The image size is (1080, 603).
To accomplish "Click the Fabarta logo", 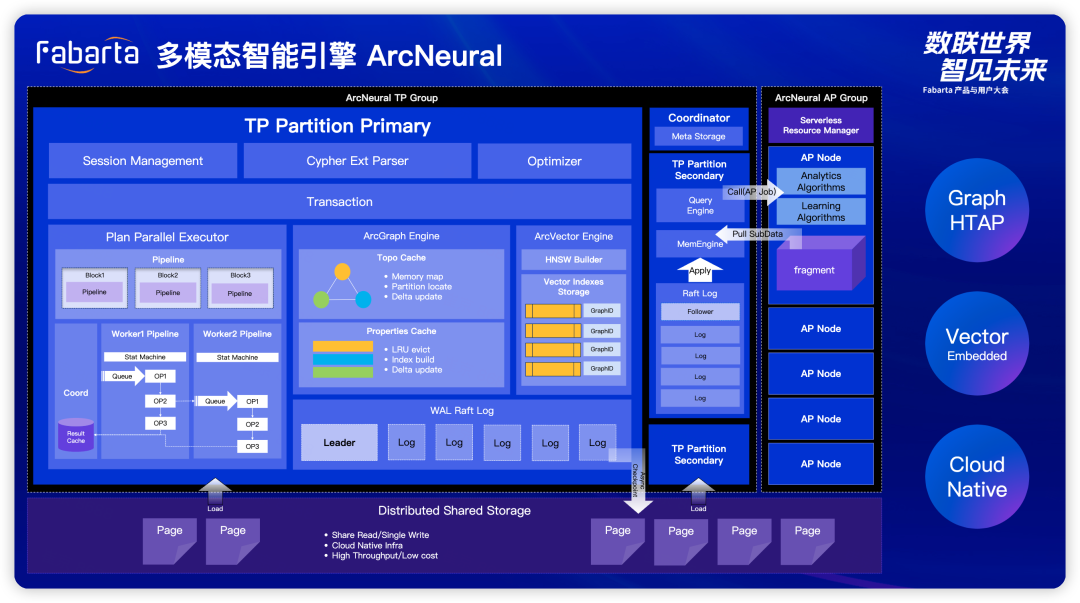I will coord(87,54).
